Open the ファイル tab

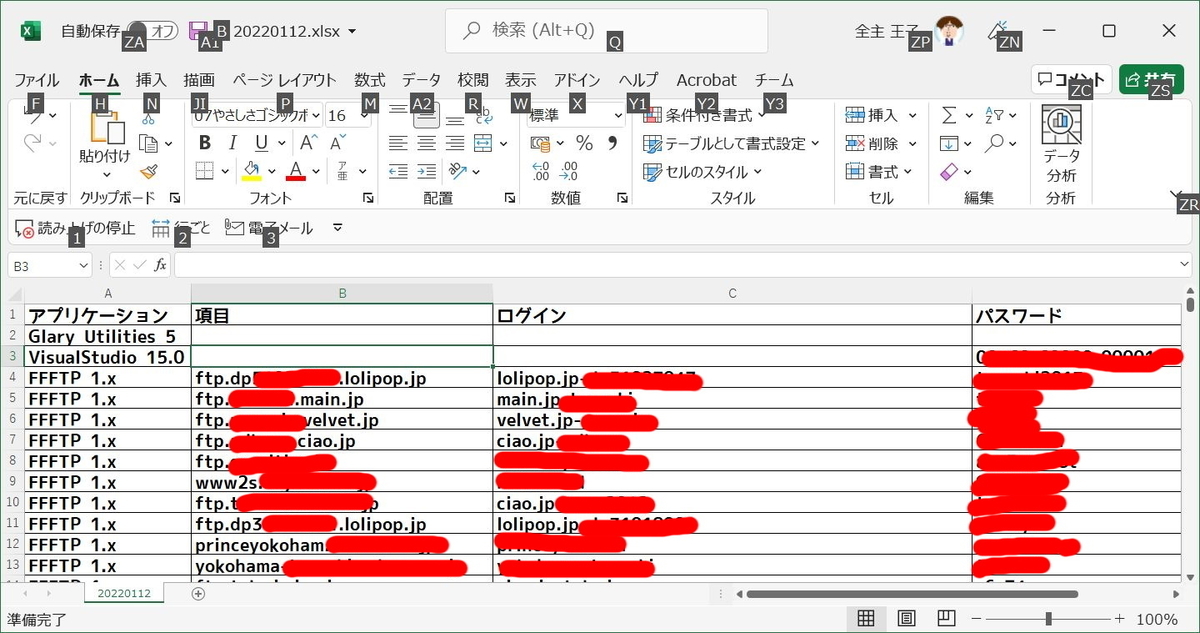[37, 80]
